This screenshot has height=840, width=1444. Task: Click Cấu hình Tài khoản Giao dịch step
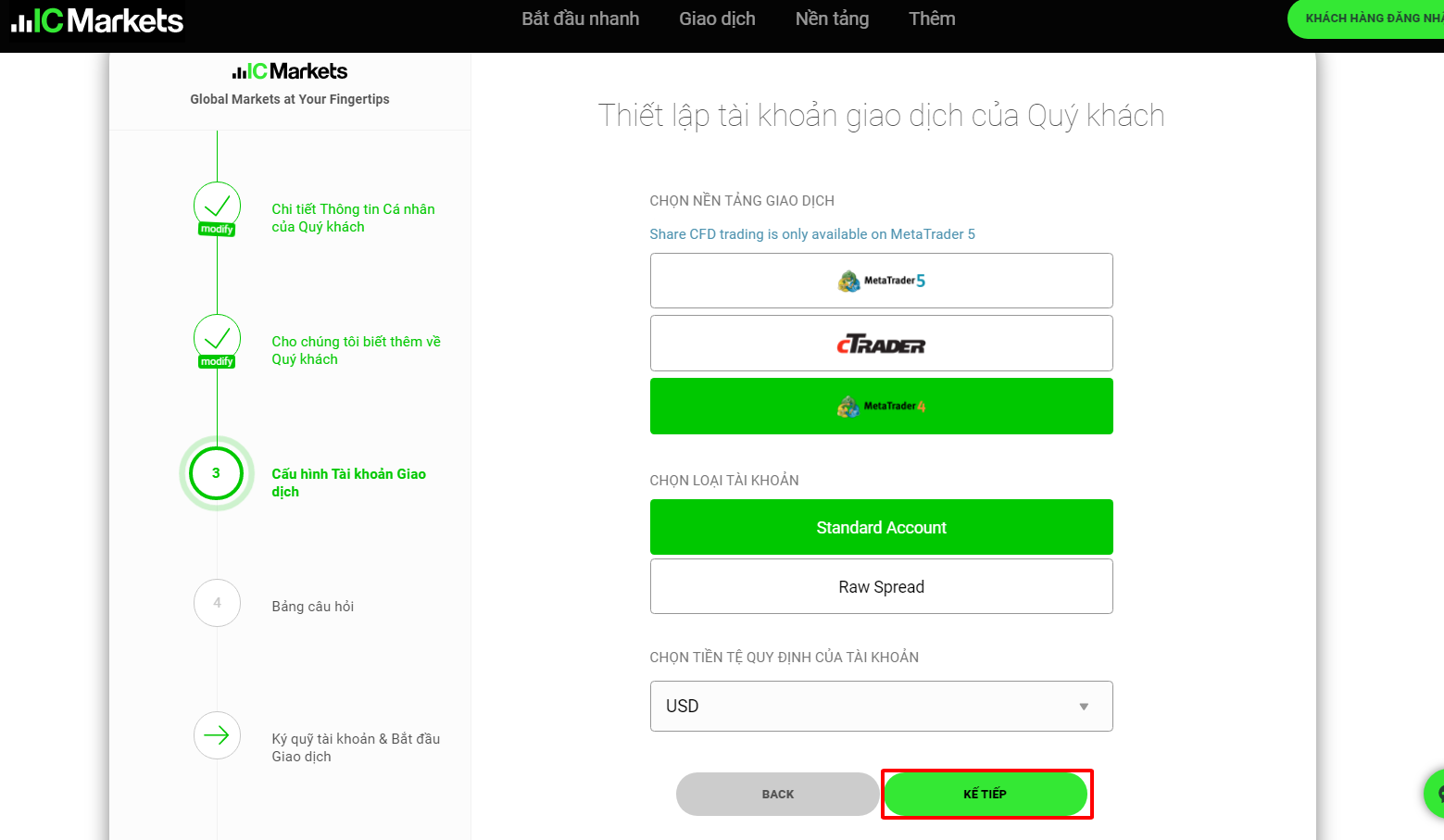(348, 483)
